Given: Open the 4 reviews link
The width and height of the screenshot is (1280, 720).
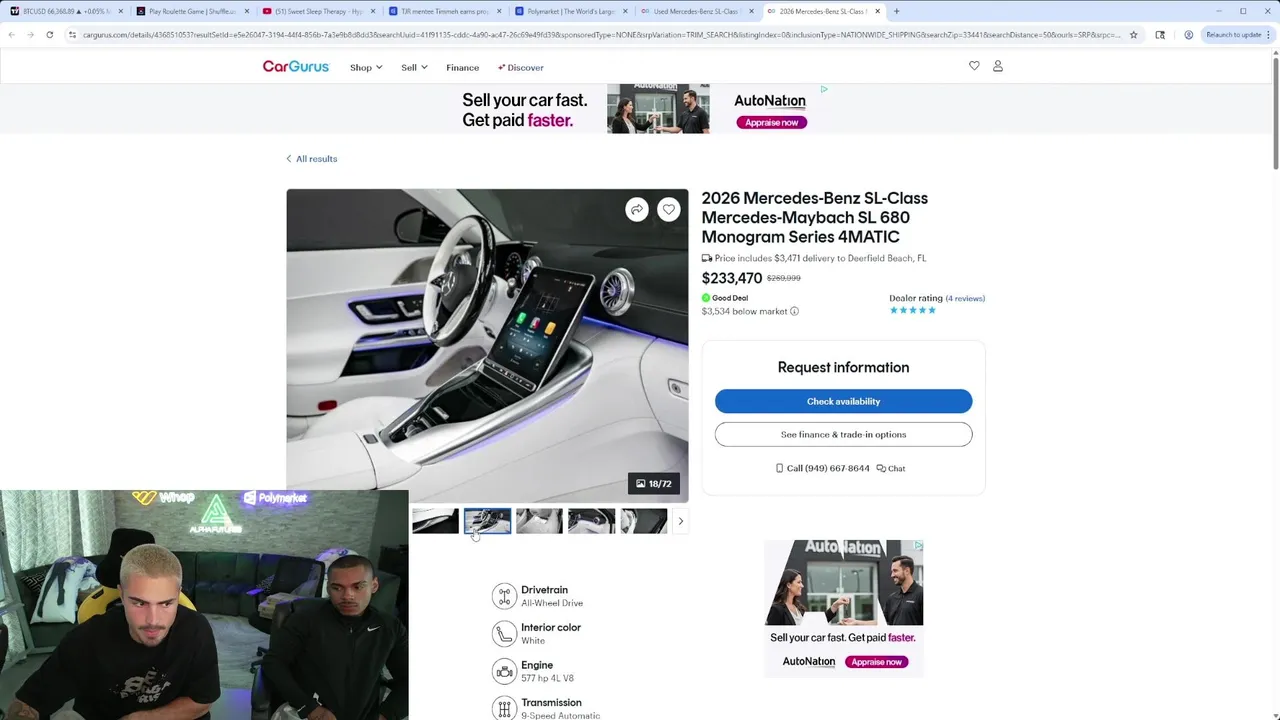Looking at the screenshot, I should (965, 298).
